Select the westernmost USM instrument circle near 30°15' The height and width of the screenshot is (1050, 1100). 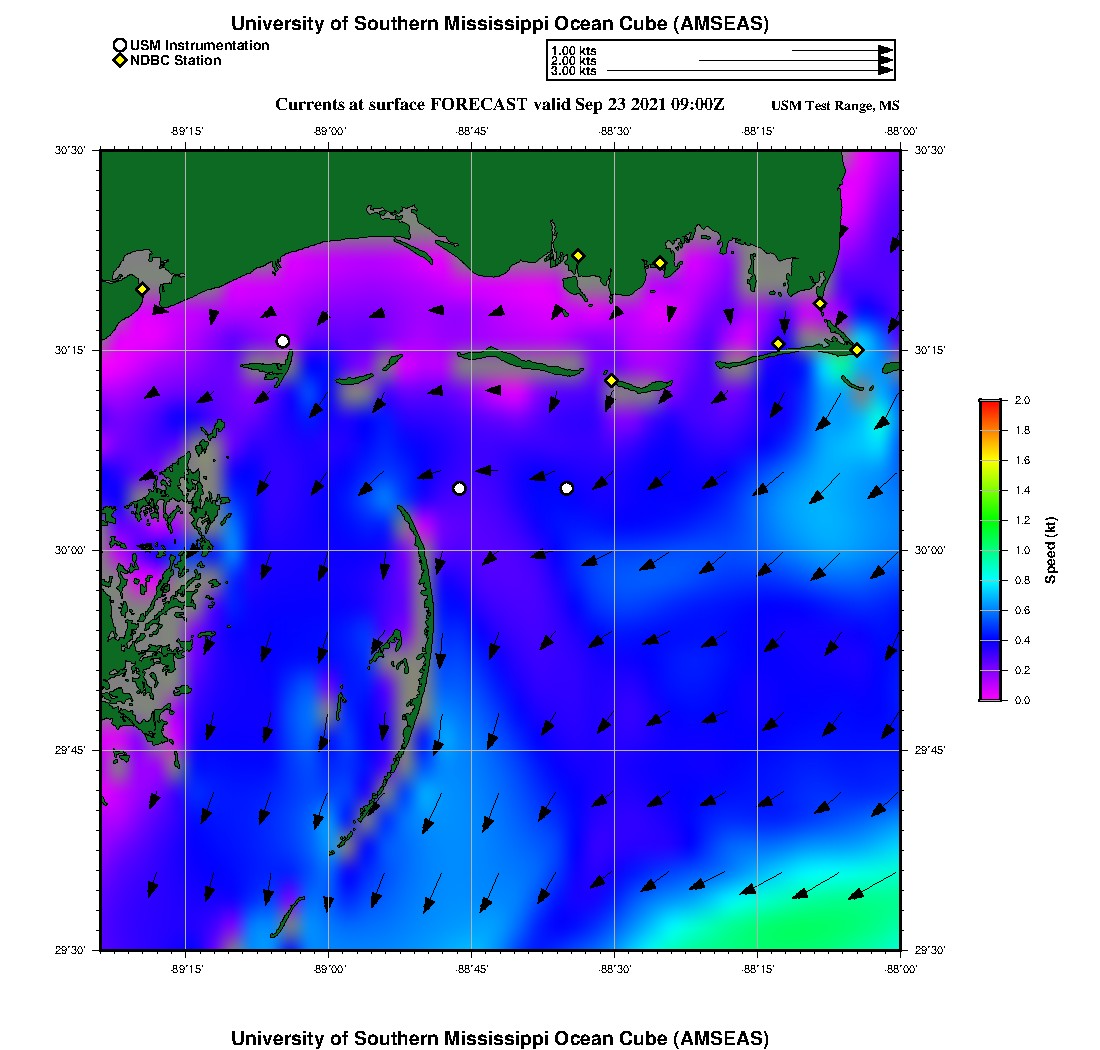283,342
